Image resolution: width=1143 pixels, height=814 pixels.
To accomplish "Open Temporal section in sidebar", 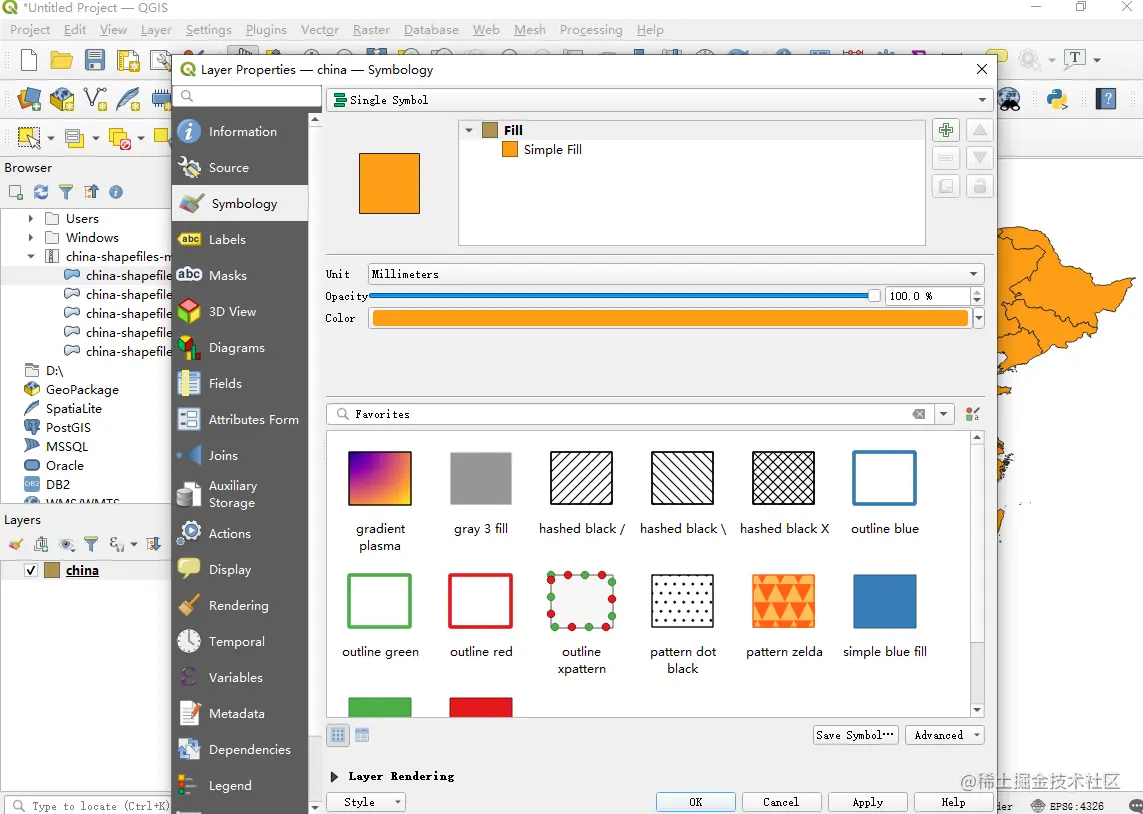I will tap(240, 641).
